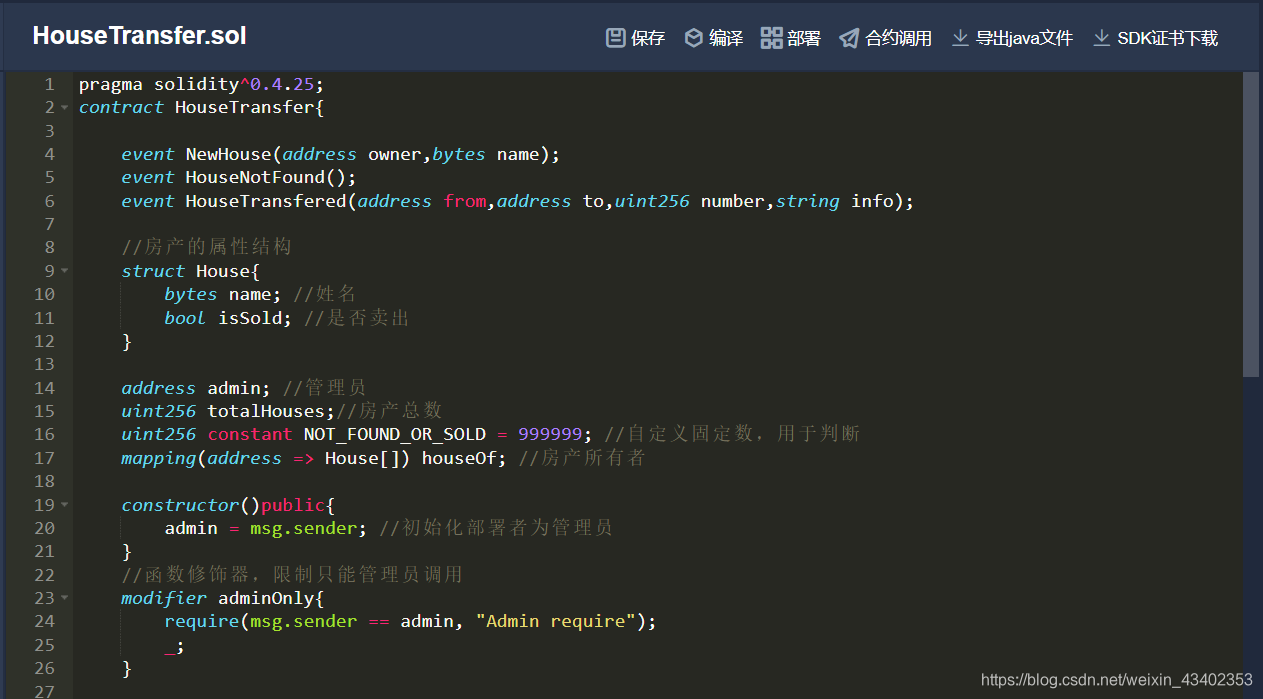The width and height of the screenshot is (1263, 699).
Task: Click the editor vertical scrollbar thumb
Action: point(1251,224)
